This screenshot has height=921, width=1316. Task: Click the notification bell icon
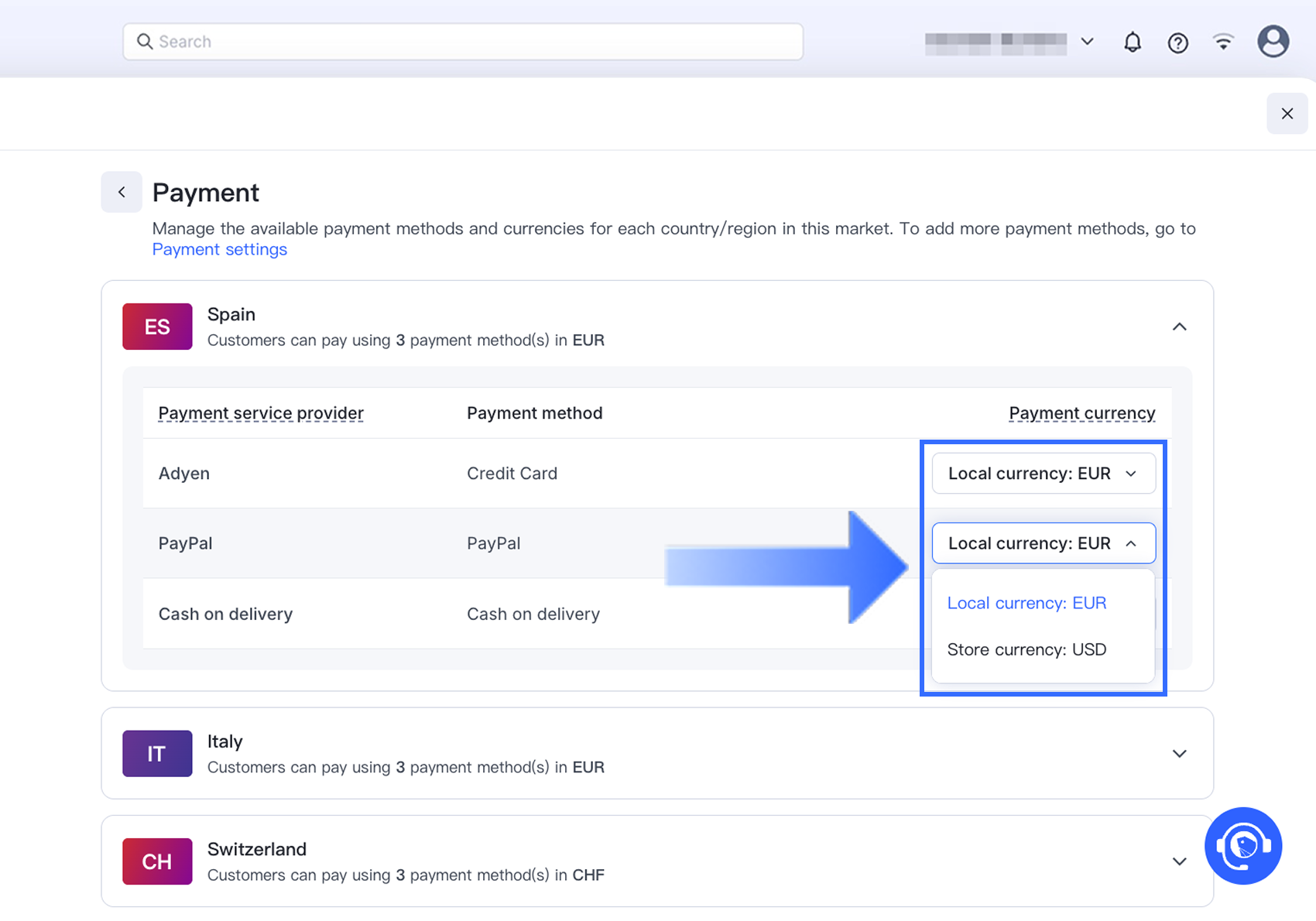tap(1132, 42)
